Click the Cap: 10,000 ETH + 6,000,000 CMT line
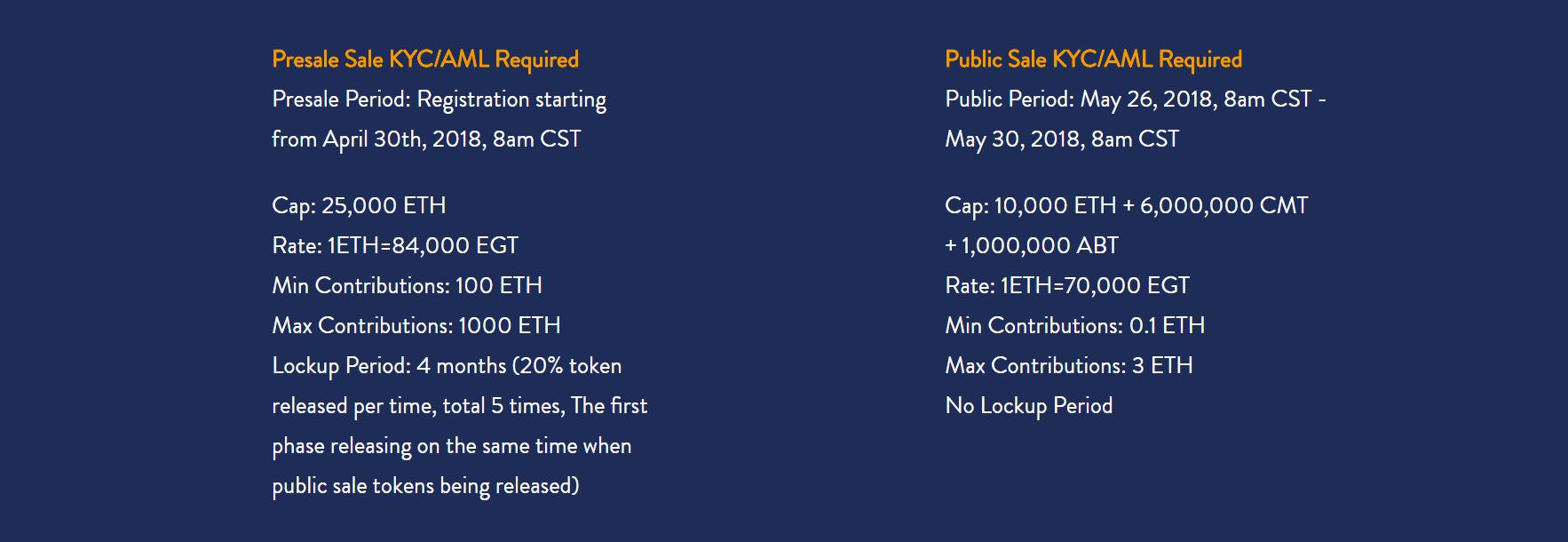 pyautogui.click(x=1127, y=206)
